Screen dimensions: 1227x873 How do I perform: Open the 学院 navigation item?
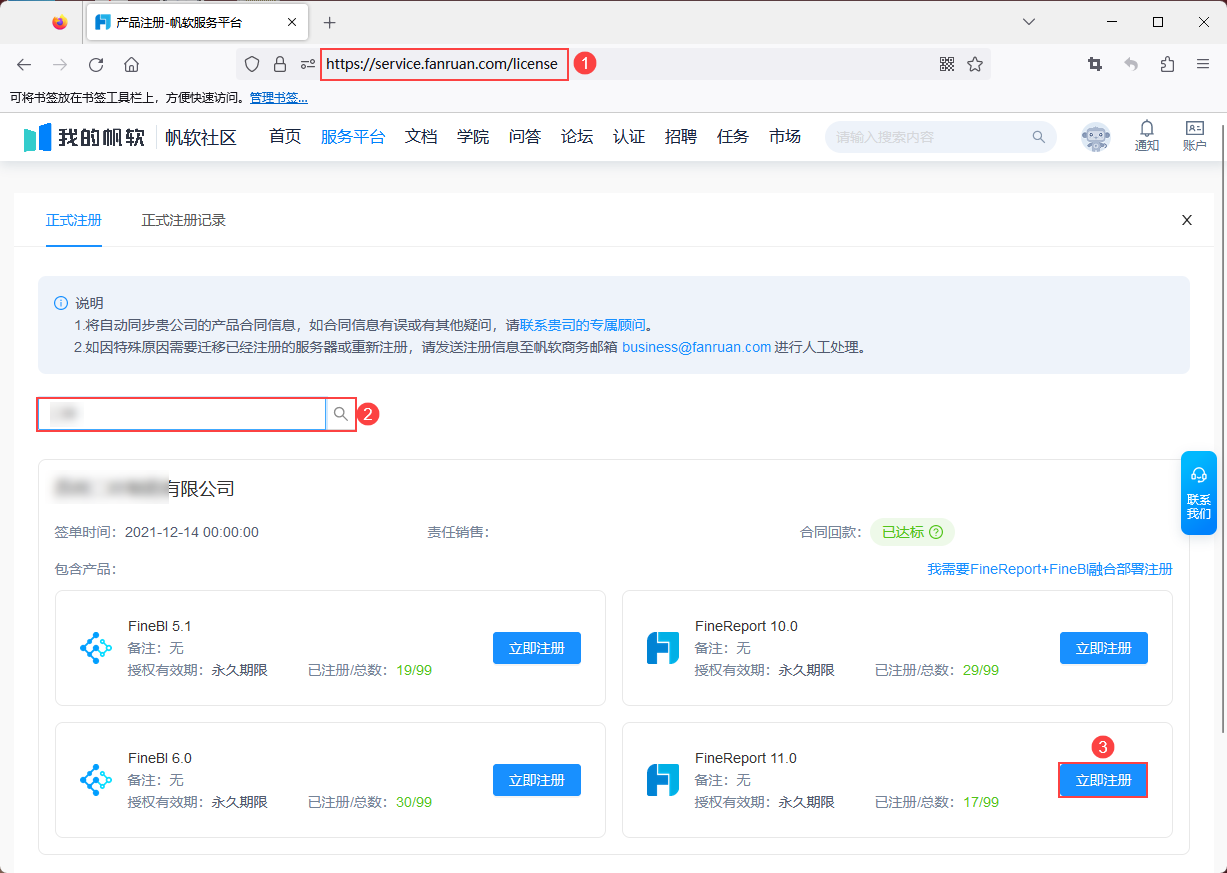click(x=473, y=137)
